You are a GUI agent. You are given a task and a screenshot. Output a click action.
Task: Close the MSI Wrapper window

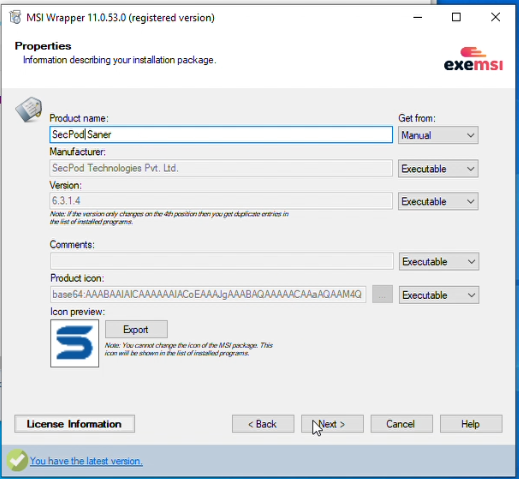495,17
